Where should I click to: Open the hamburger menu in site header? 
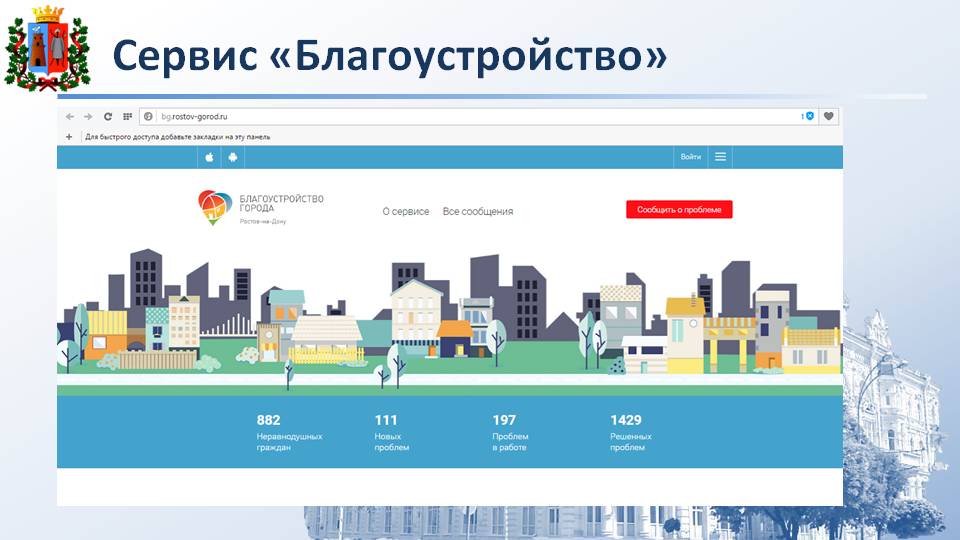720,157
